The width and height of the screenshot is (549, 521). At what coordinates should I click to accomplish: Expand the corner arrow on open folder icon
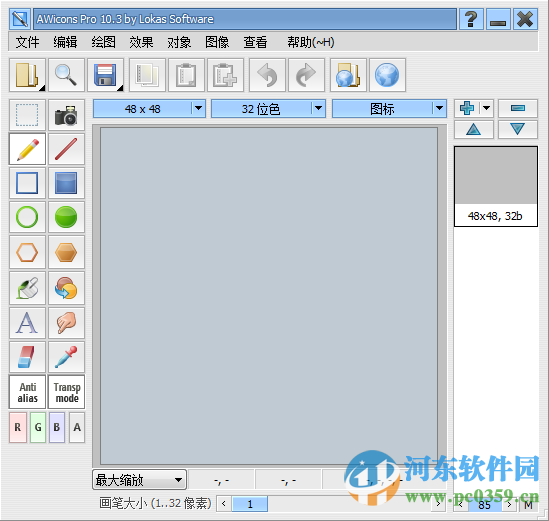(42, 88)
